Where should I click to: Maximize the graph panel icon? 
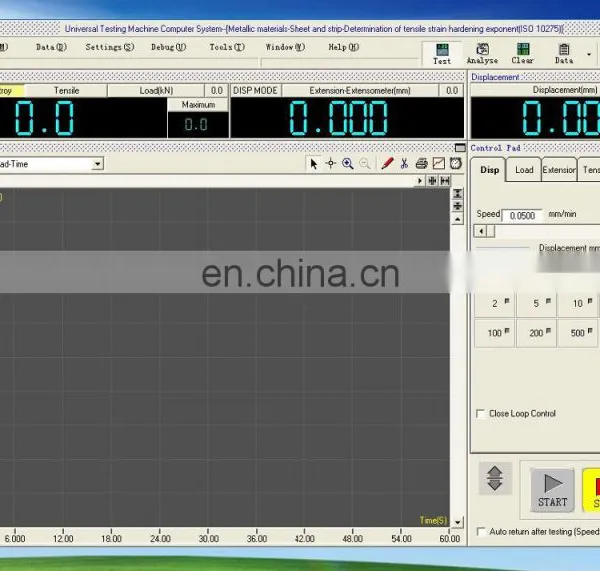(460, 148)
